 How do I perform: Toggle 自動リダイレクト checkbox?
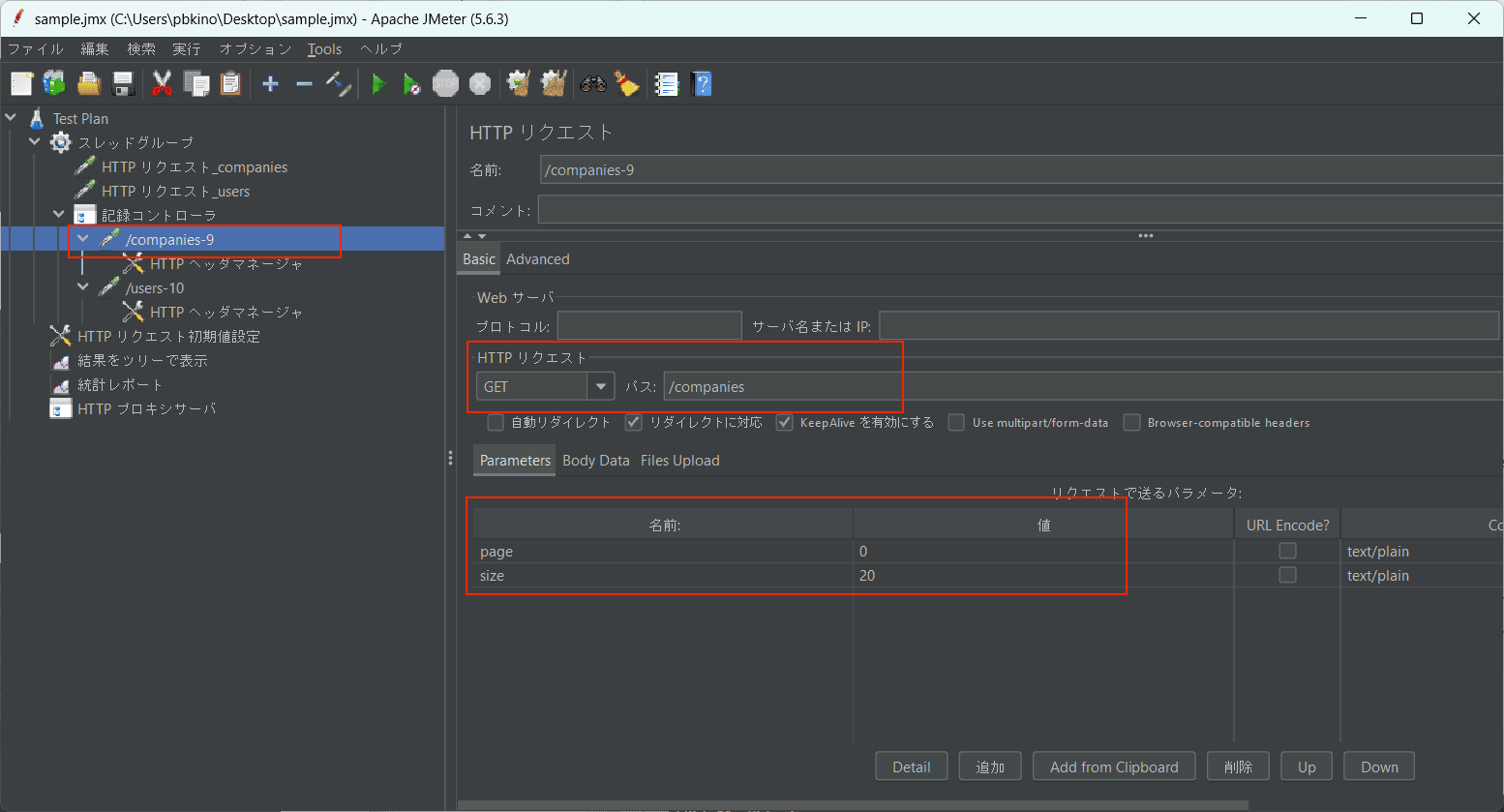click(x=496, y=422)
